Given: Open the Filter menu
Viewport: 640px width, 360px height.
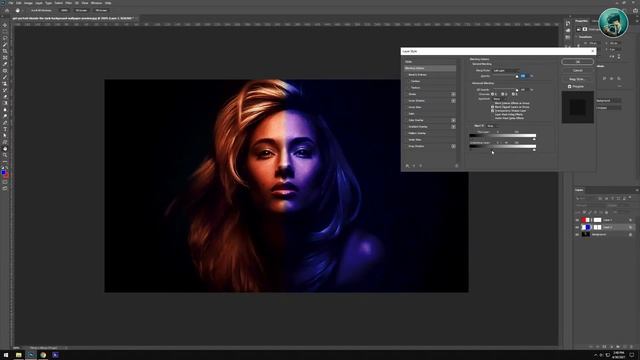Looking at the screenshot, I should [69, 3].
